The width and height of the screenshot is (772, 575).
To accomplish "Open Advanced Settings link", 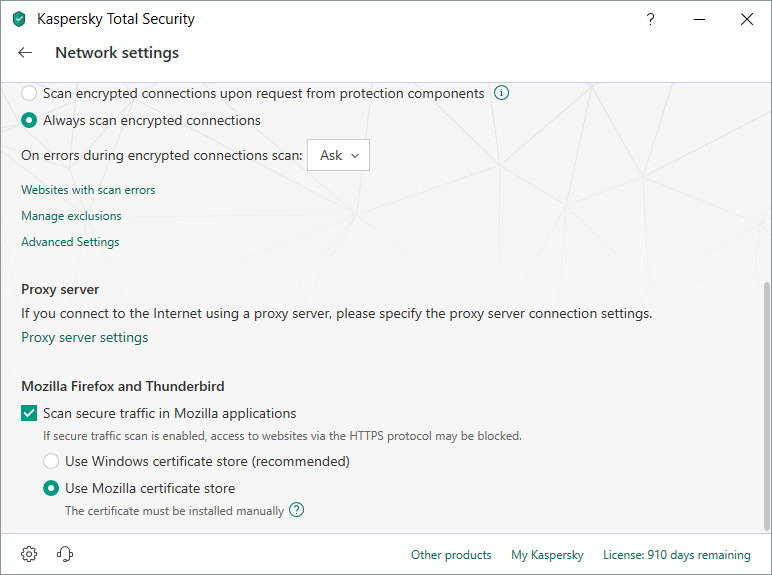I will click(x=70, y=242).
